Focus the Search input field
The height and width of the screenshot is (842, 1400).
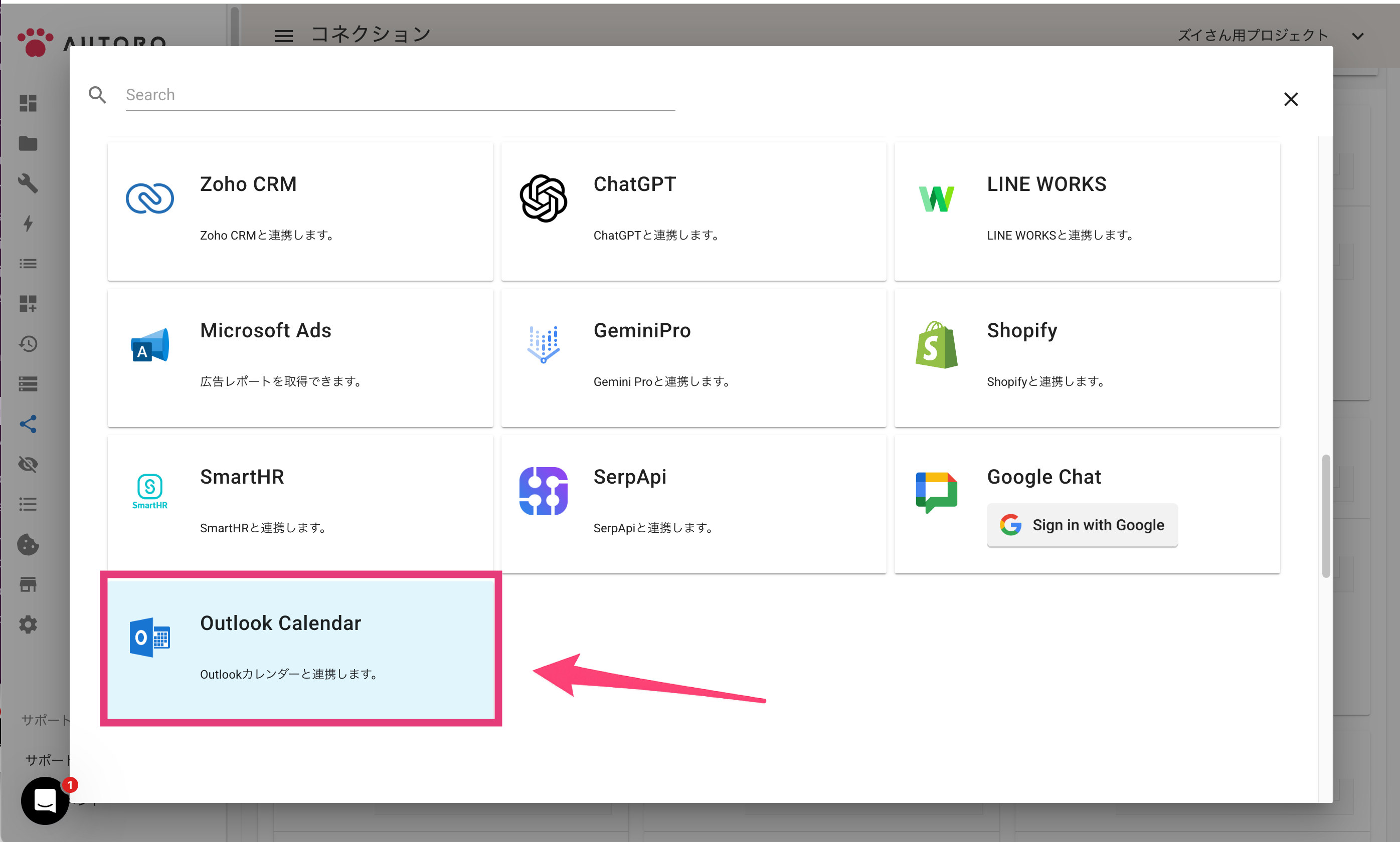pyautogui.click(x=400, y=95)
